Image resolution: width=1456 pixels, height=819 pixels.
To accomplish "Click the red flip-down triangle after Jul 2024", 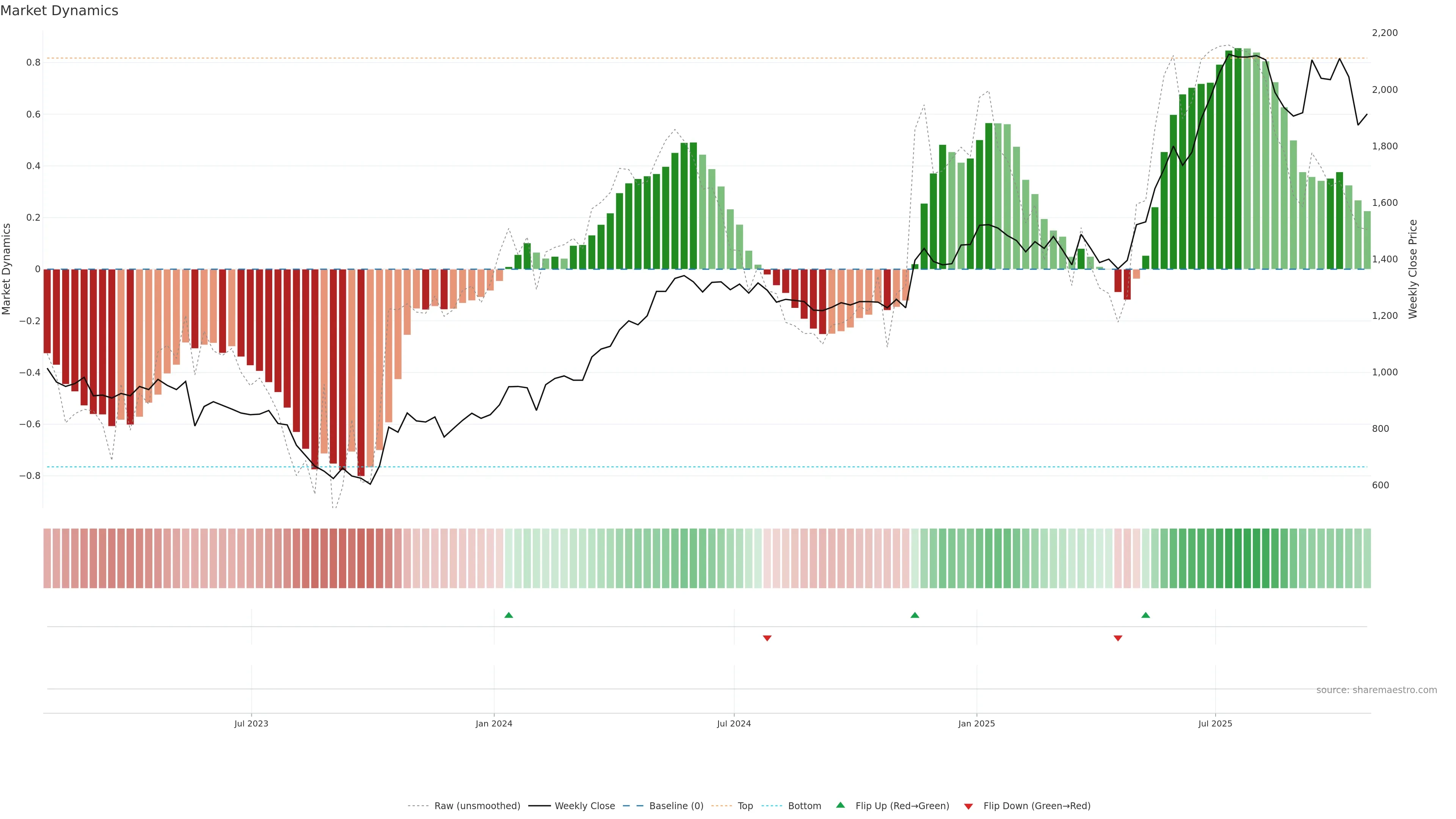I will coord(767,638).
